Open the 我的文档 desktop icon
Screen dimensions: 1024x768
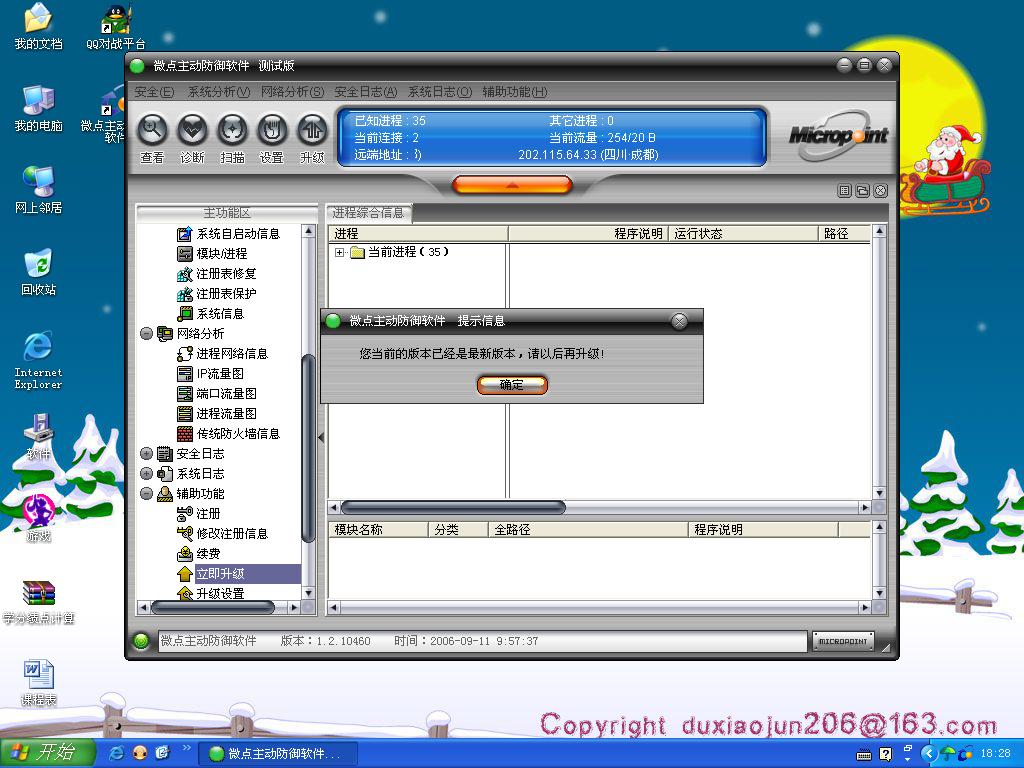point(39,27)
